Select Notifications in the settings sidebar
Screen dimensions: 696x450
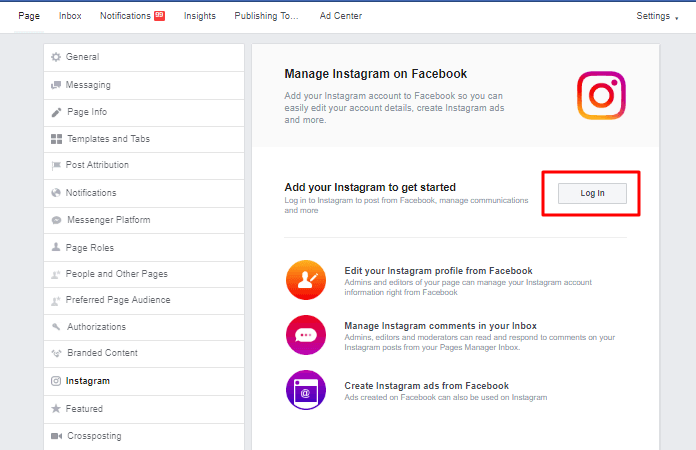pos(144,193)
